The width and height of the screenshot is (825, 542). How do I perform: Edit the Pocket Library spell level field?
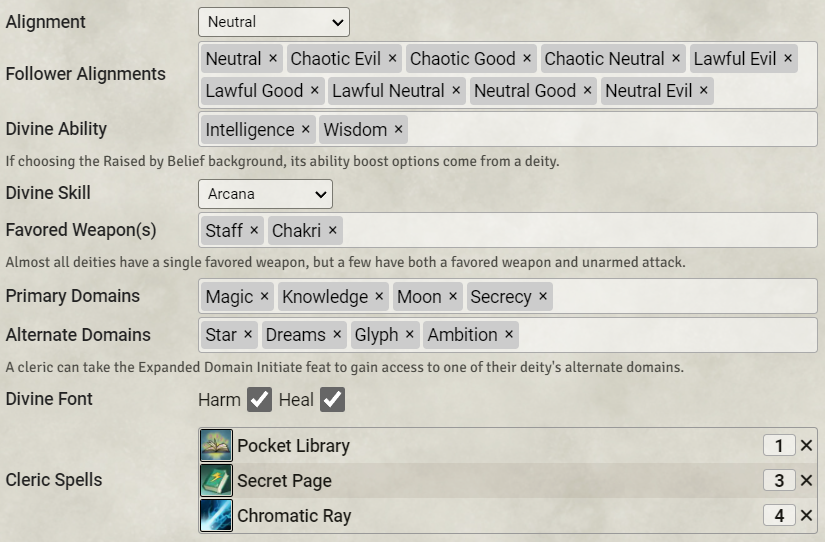coord(779,446)
